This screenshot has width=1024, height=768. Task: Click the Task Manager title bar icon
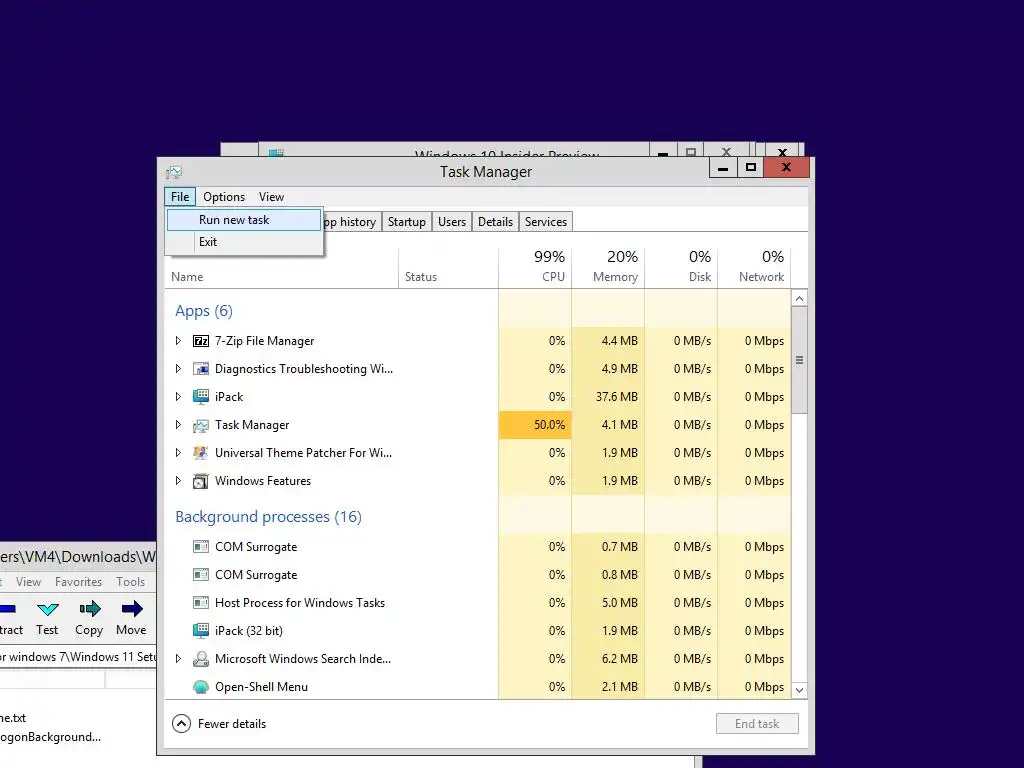[x=174, y=172]
